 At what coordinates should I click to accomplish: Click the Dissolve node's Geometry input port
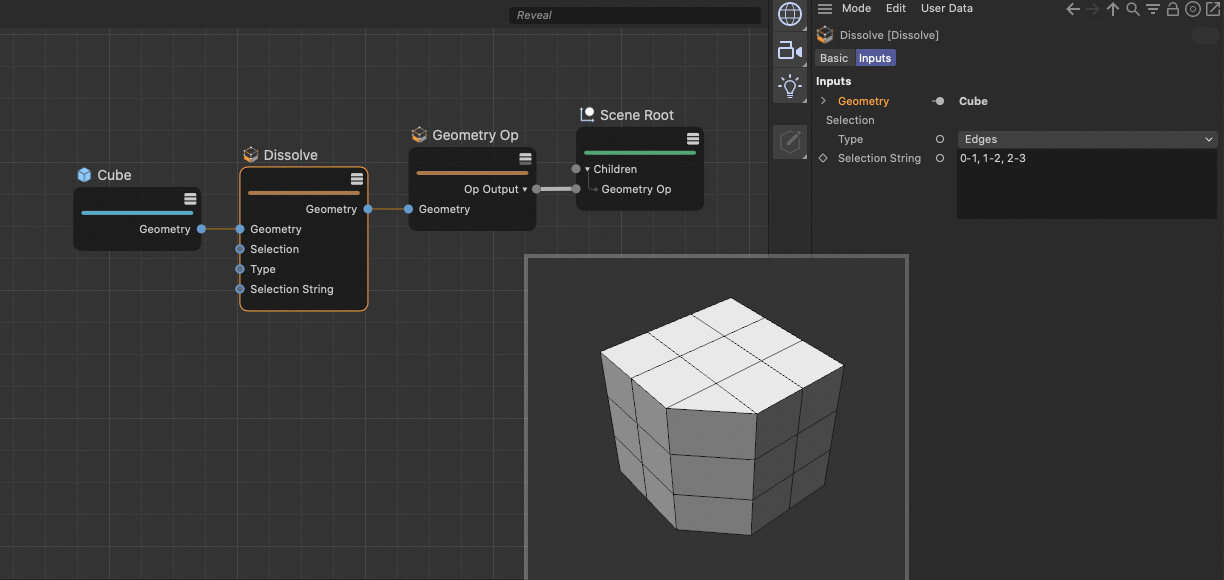click(240, 229)
